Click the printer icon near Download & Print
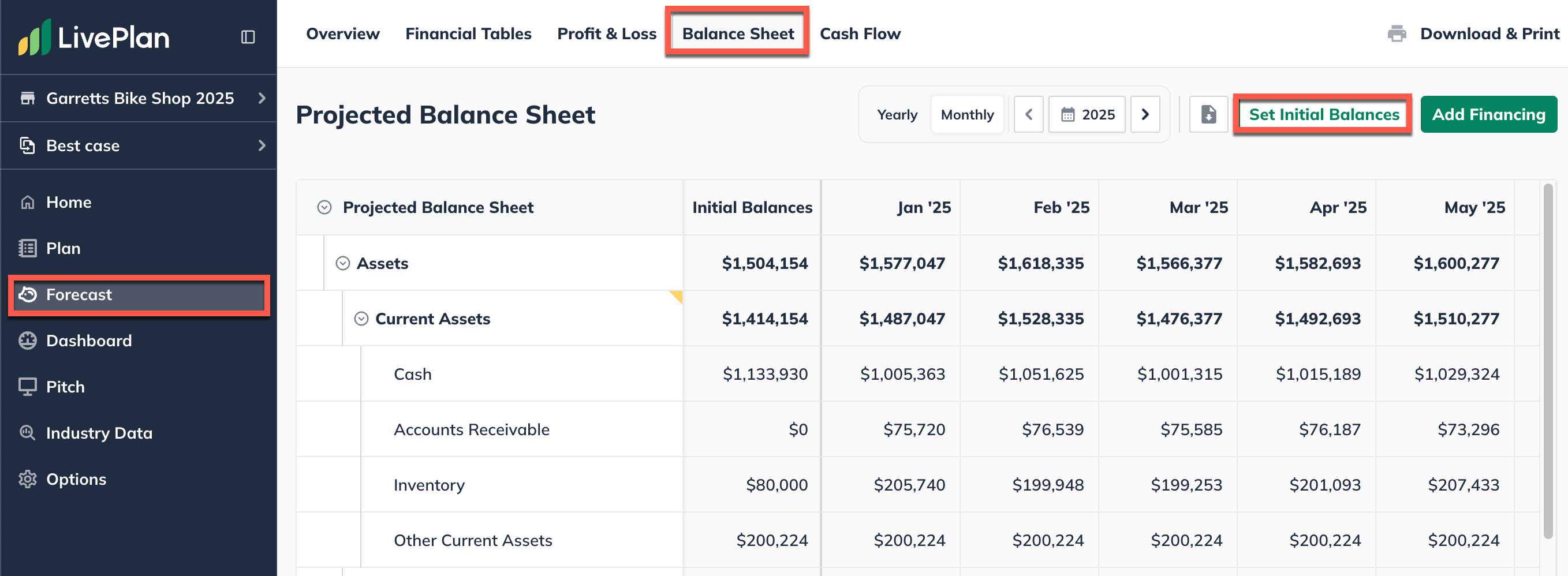The image size is (1568, 576). point(1397,33)
